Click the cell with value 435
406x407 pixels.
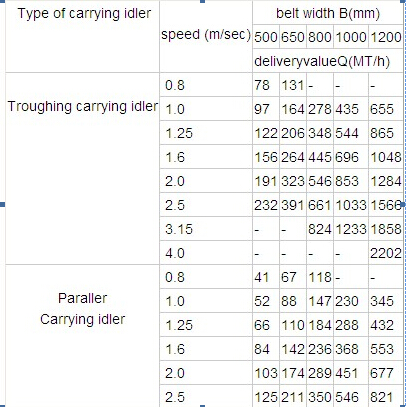[x=351, y=109]
